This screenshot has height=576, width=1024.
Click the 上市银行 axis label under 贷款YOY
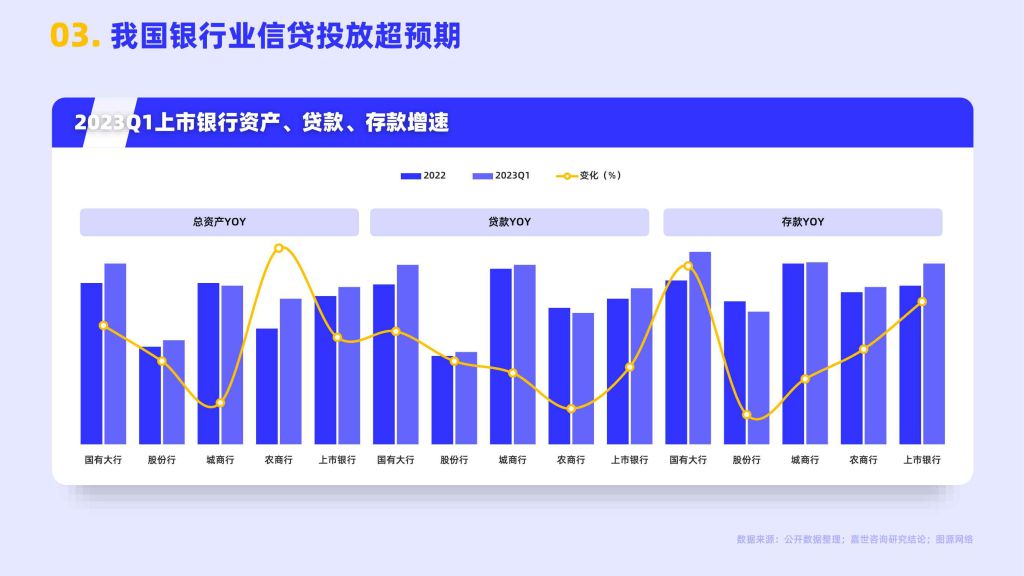[630, 460]
